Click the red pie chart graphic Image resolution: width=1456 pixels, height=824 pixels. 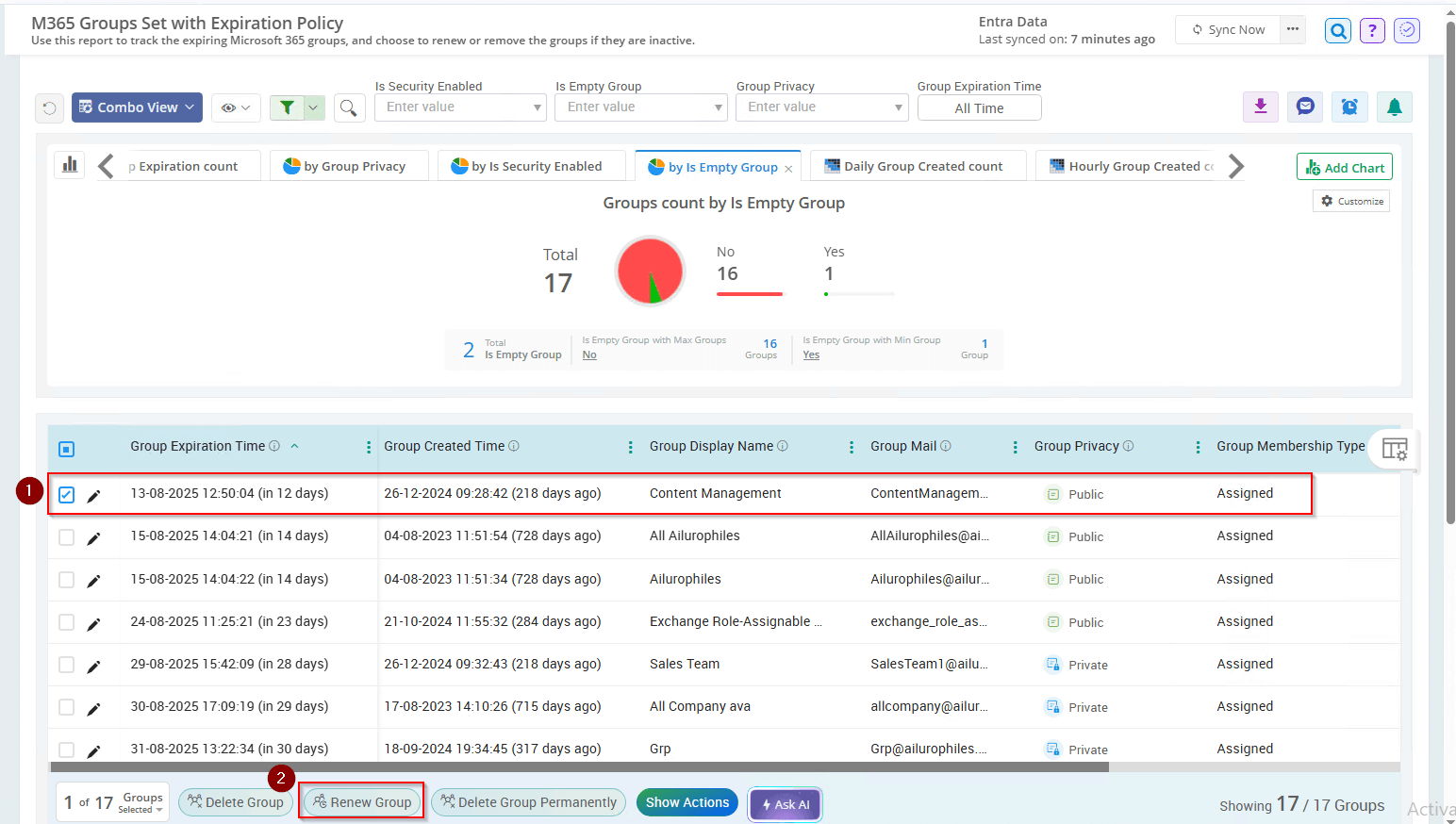click(x=649, y=272)
